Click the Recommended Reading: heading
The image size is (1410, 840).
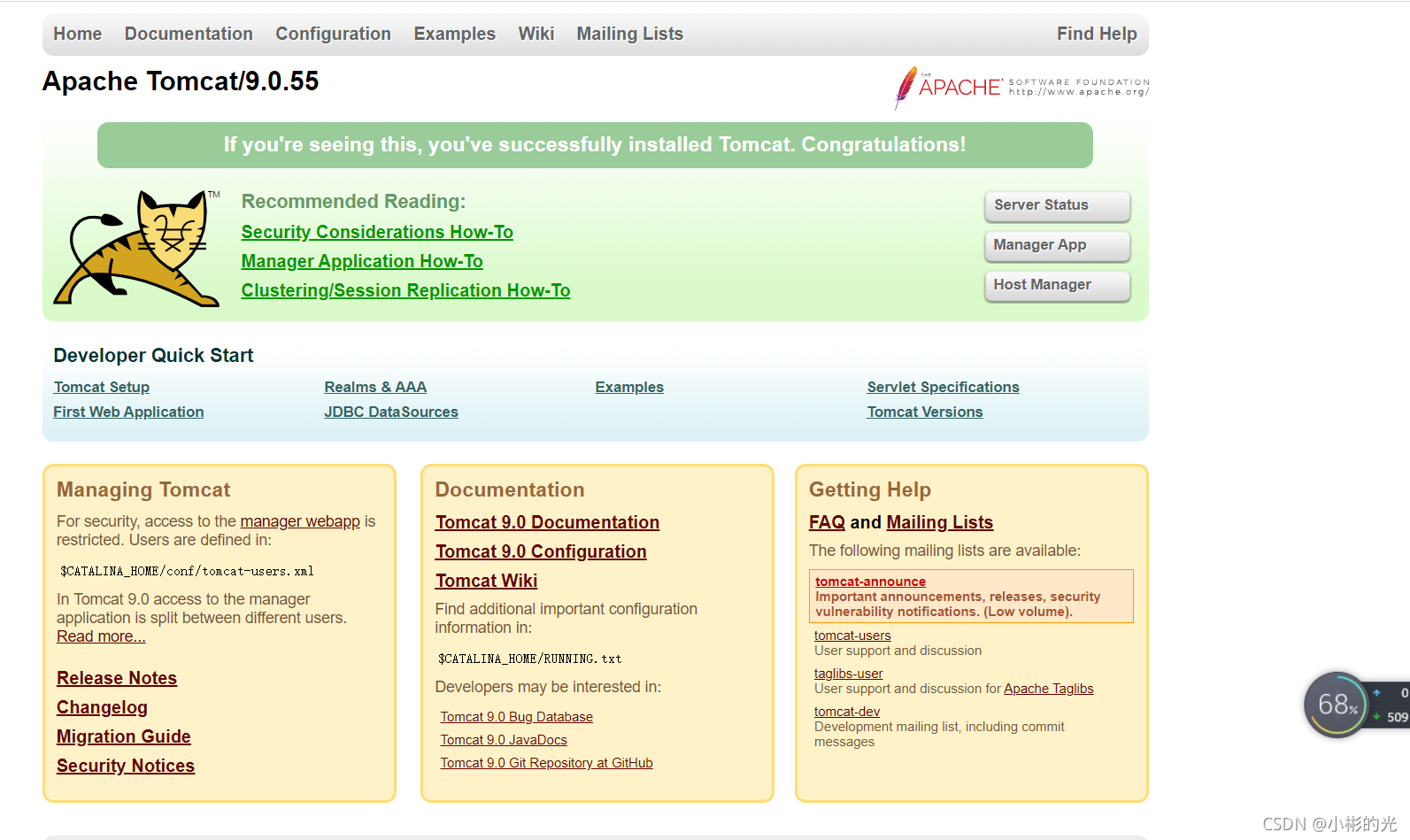353,202
